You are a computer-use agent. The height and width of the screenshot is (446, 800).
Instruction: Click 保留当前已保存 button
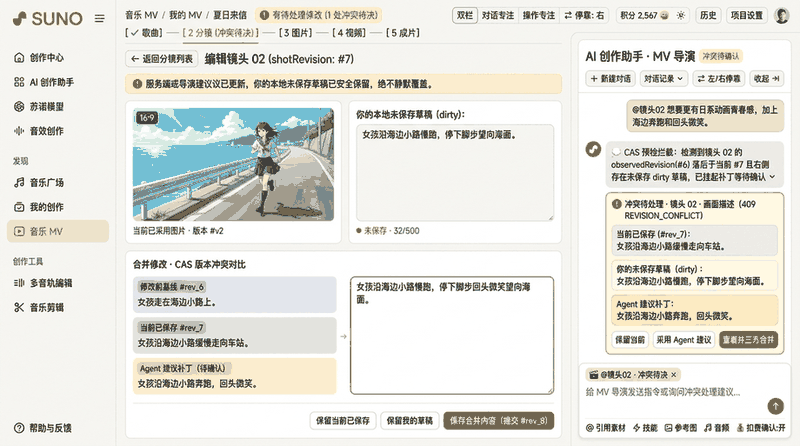tap(343, 421)
